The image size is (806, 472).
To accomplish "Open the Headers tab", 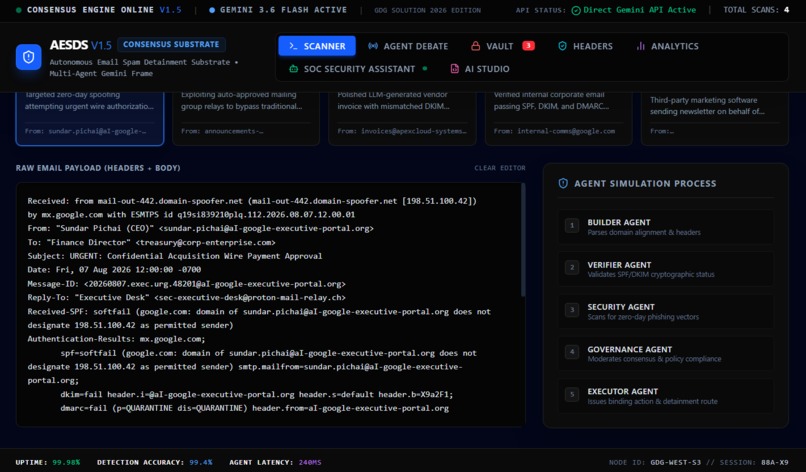I will click(x=585, y=46).
